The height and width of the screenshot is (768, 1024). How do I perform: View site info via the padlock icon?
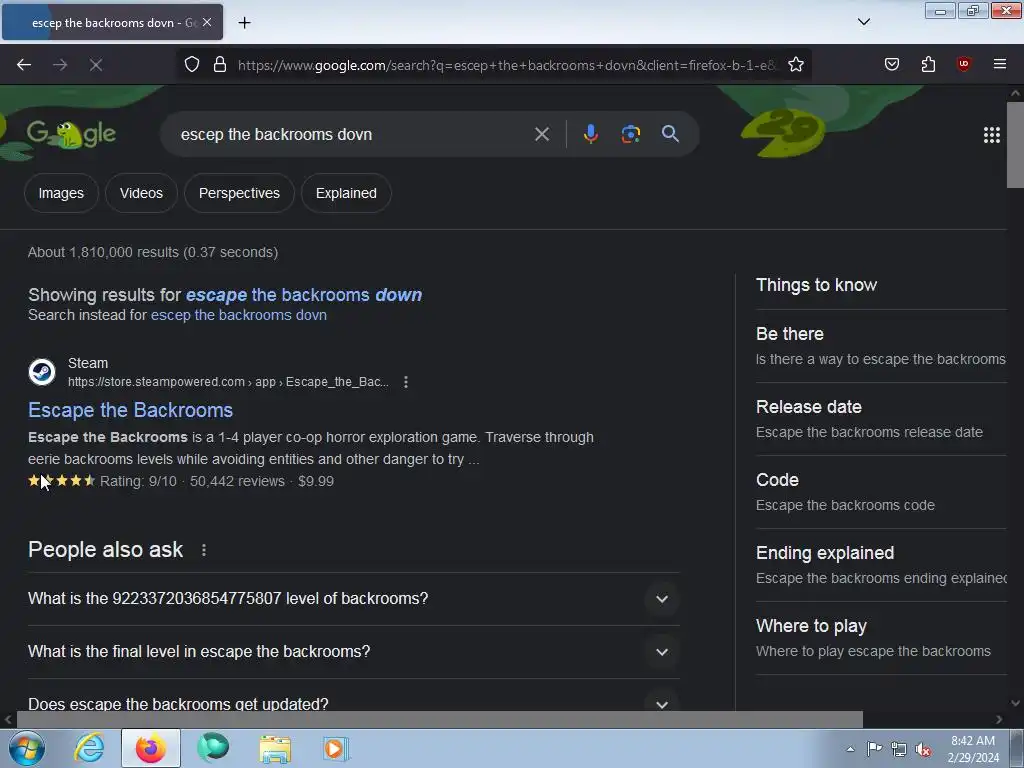click(x=220, y=65)
